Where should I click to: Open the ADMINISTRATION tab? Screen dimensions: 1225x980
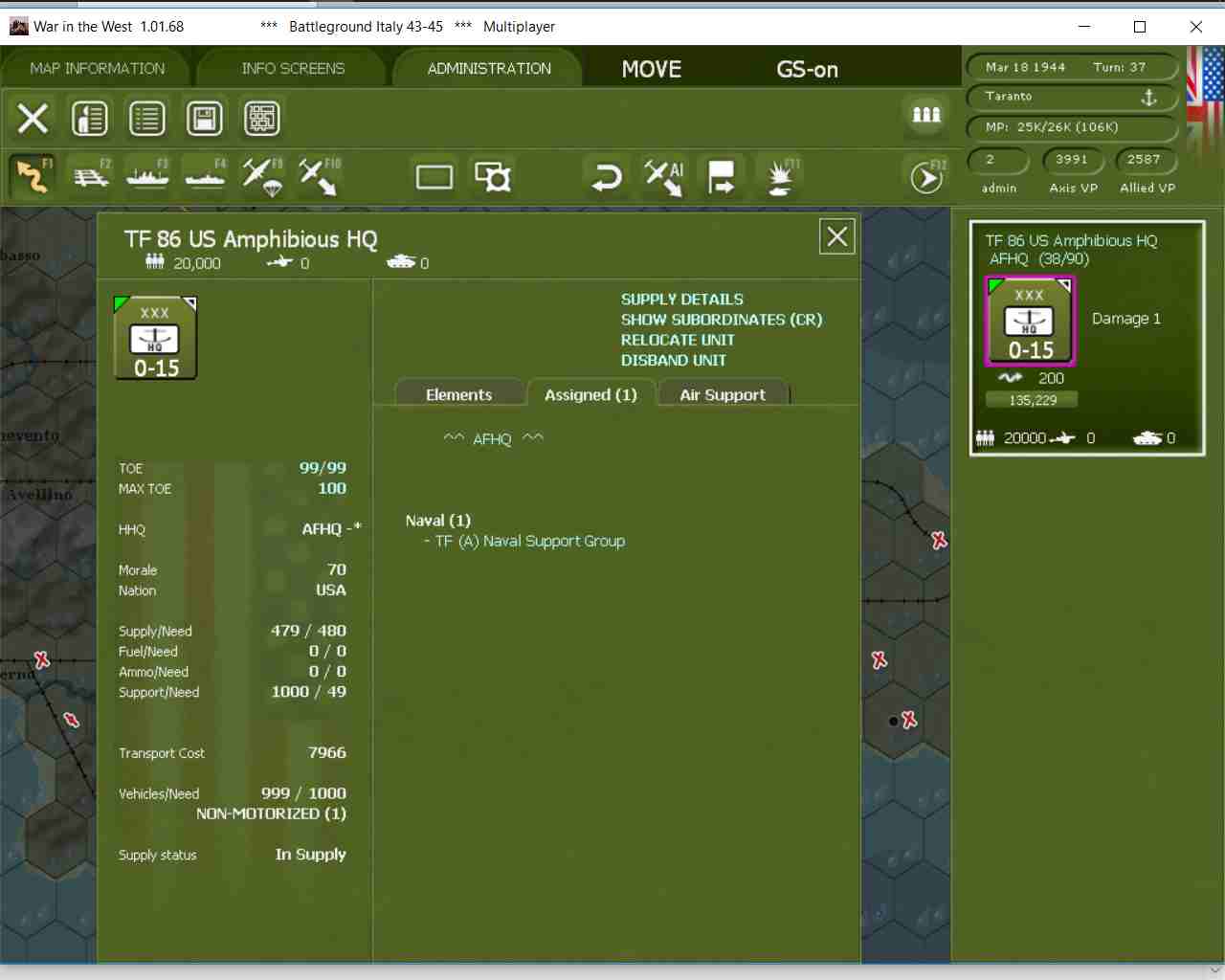tap(489, 69)
